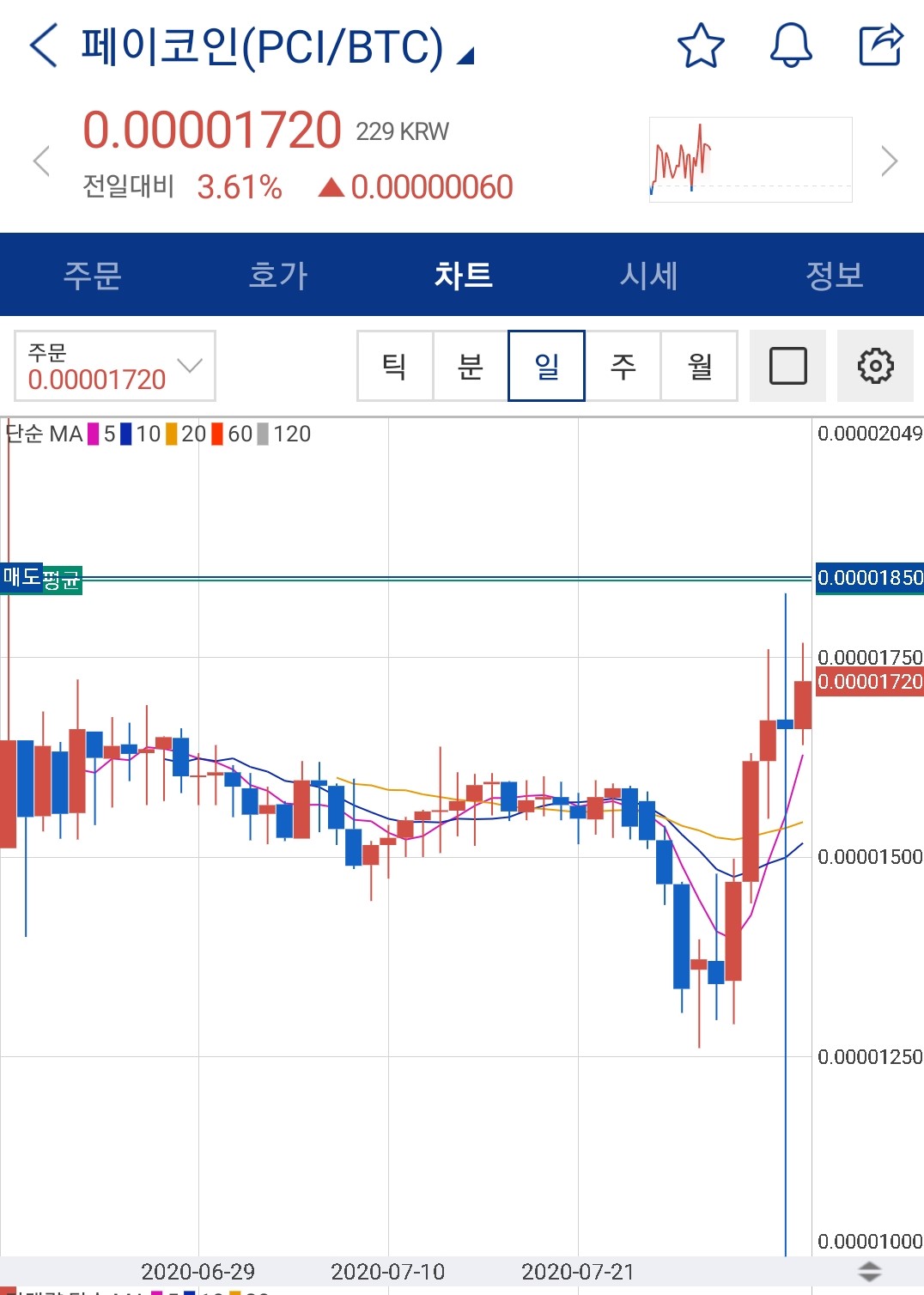Open the coin selector triangle next to 페이코인
Image resolution: width=924 pixels, height=1295 pixels.
click(x=465, y=57)
